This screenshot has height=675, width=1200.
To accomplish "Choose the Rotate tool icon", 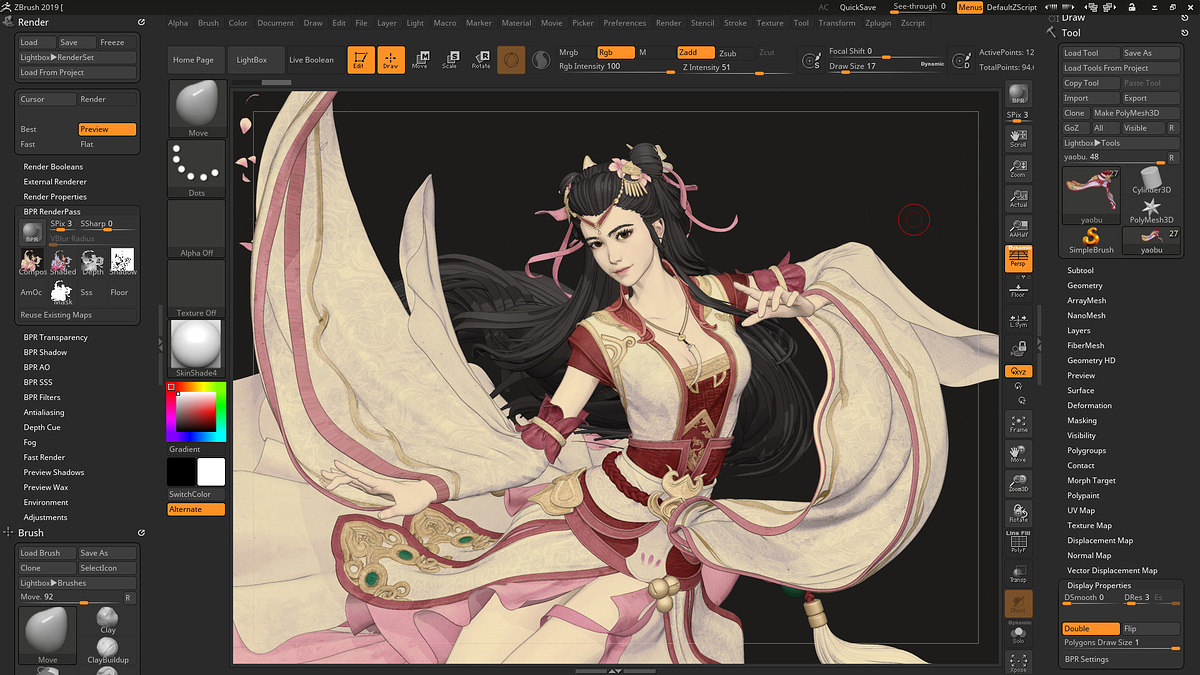I will pyautogui.click(x=481, y=60).
